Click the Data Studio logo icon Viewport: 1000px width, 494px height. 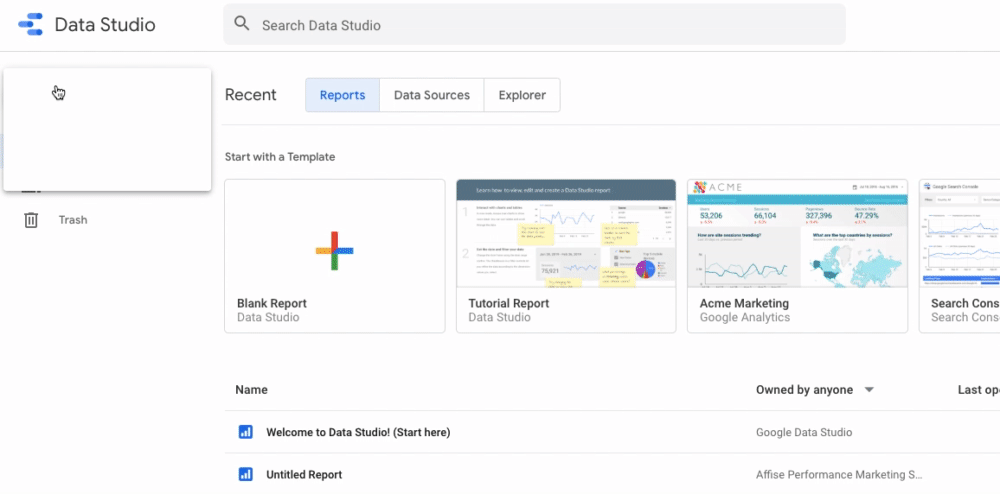[31, 24]
